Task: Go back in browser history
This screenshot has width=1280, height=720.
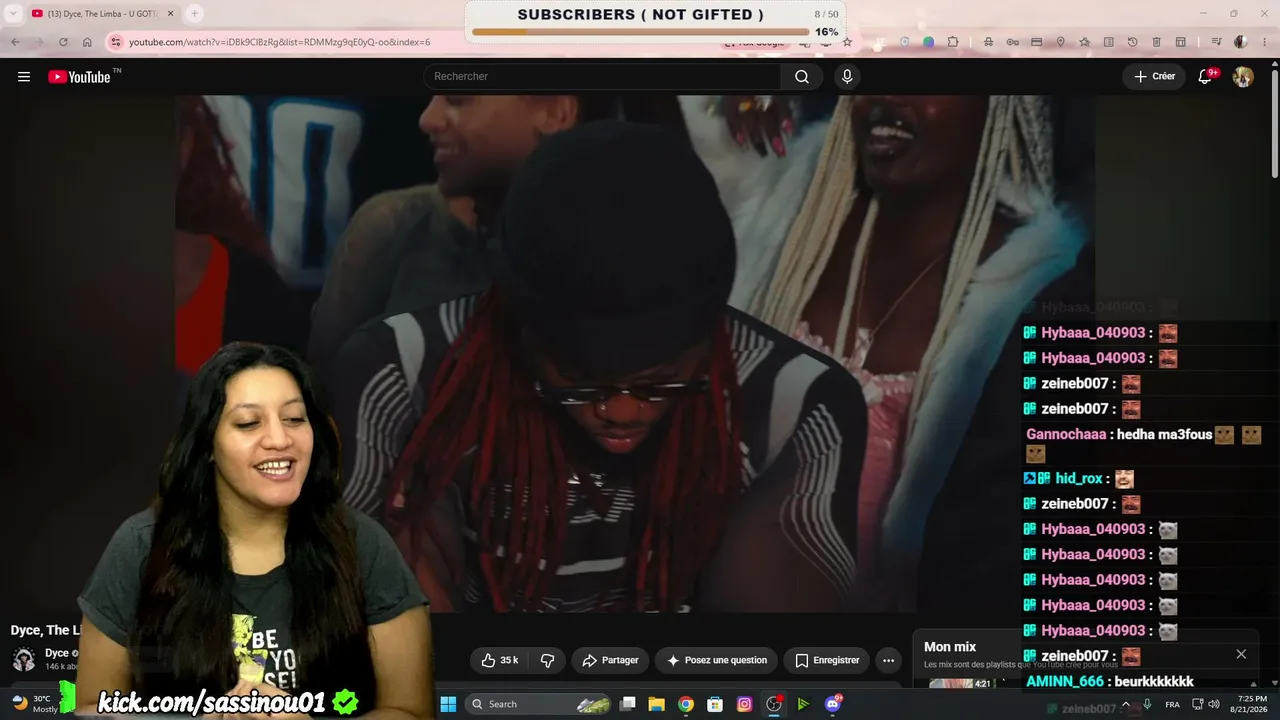Action: click(15, 42)
